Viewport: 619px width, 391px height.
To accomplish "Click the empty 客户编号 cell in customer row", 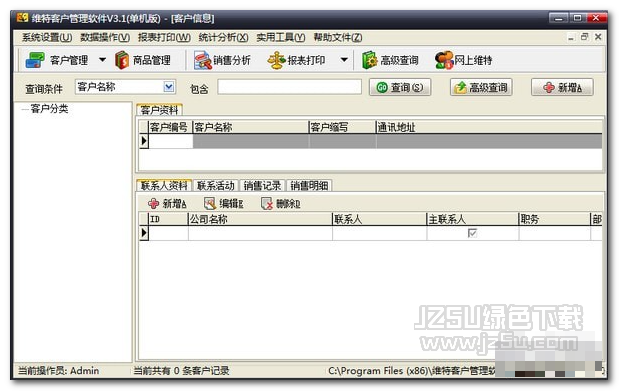I will tap(171, 141).
